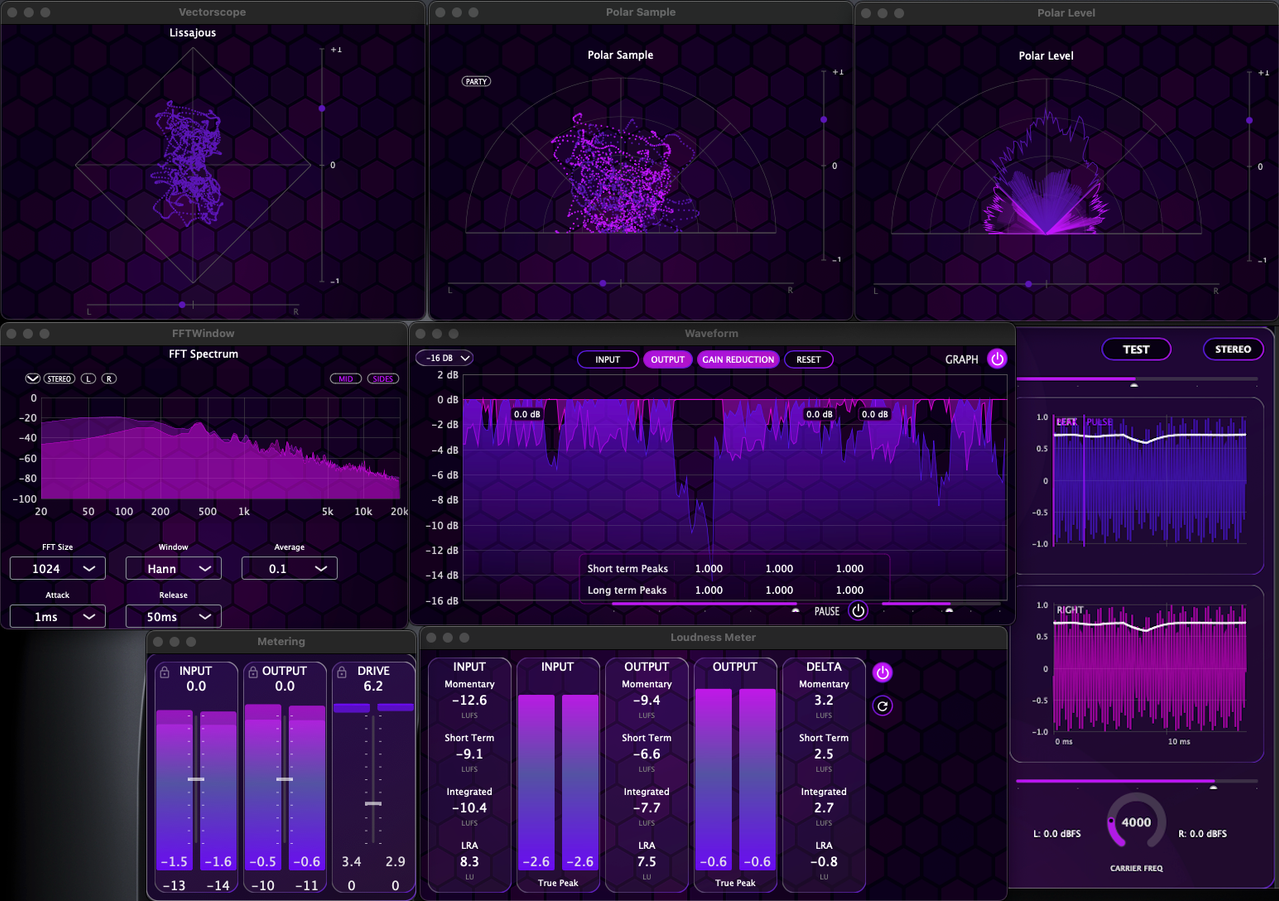Toggle the R channel in FFT Spectrum
The image size is (1279, 901).
tap(109, 379)
